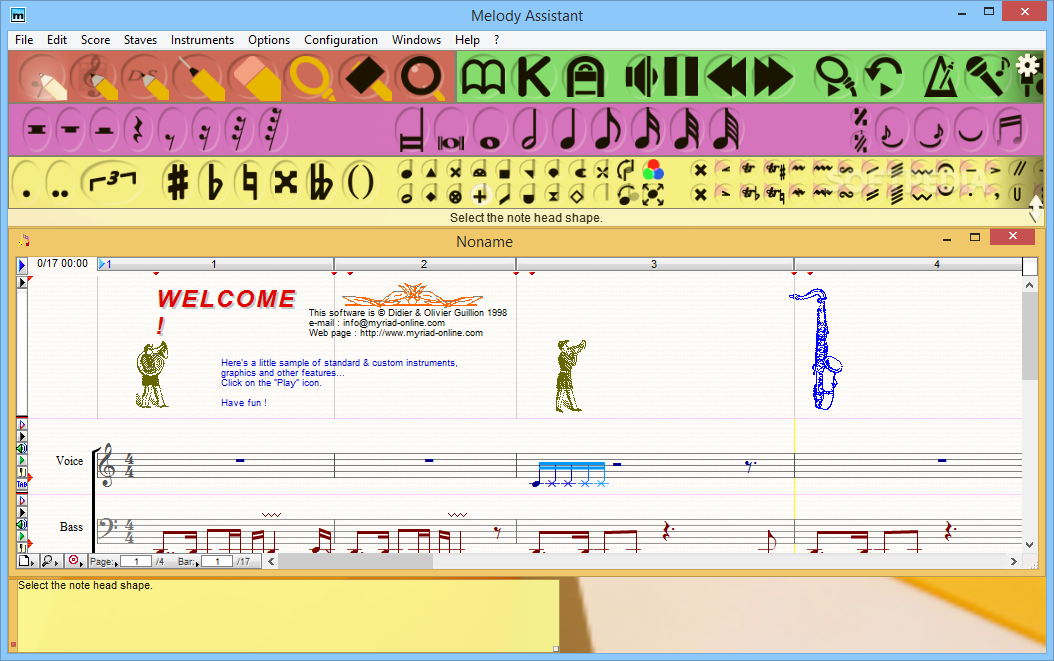Toggle Bass staff display triangle icon
Viewport: 1054px width, 661px height.
pyautogui.click(x=22, y=501)
